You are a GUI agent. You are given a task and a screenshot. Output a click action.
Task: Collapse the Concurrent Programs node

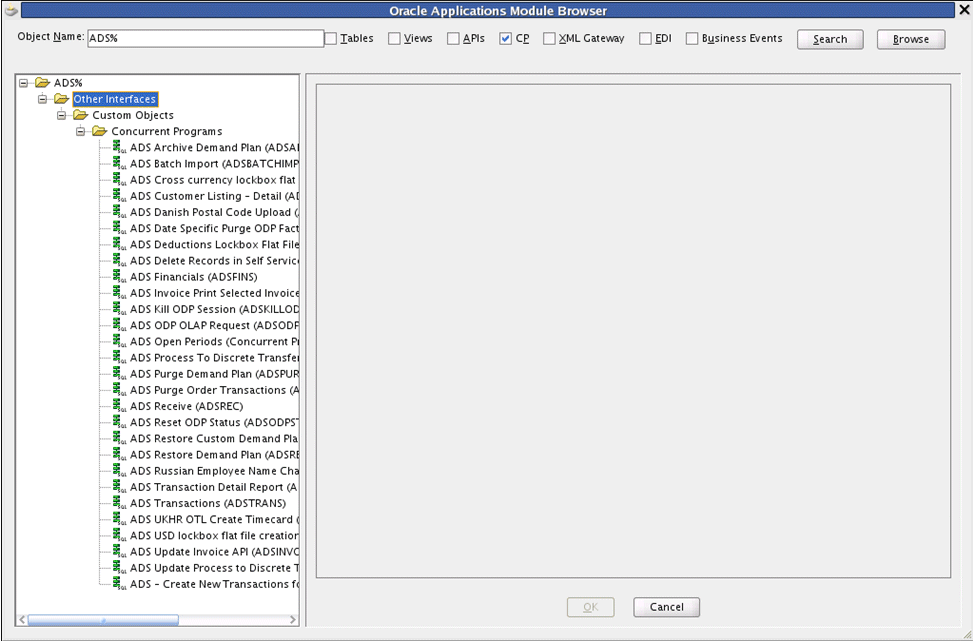[x=80, y=131]
